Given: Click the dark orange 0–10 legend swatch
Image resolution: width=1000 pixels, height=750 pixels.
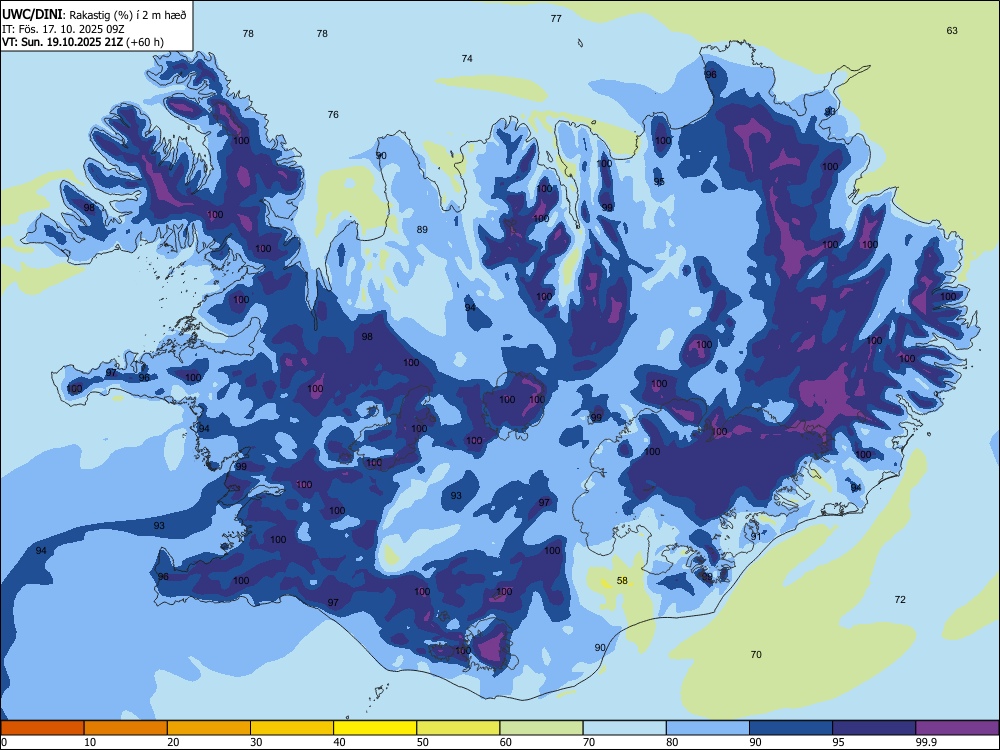Looking at the screenshot, I should [42, 728].
